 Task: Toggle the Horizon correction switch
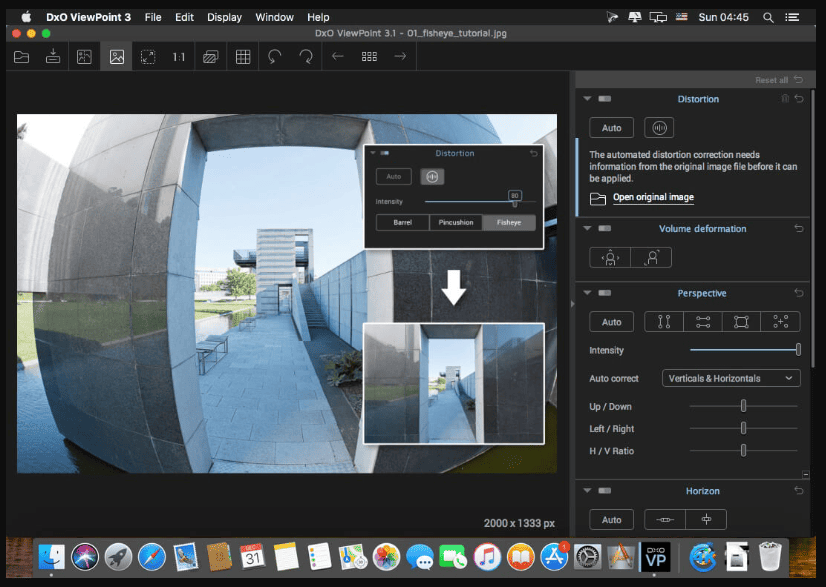(x=605, y=491)
